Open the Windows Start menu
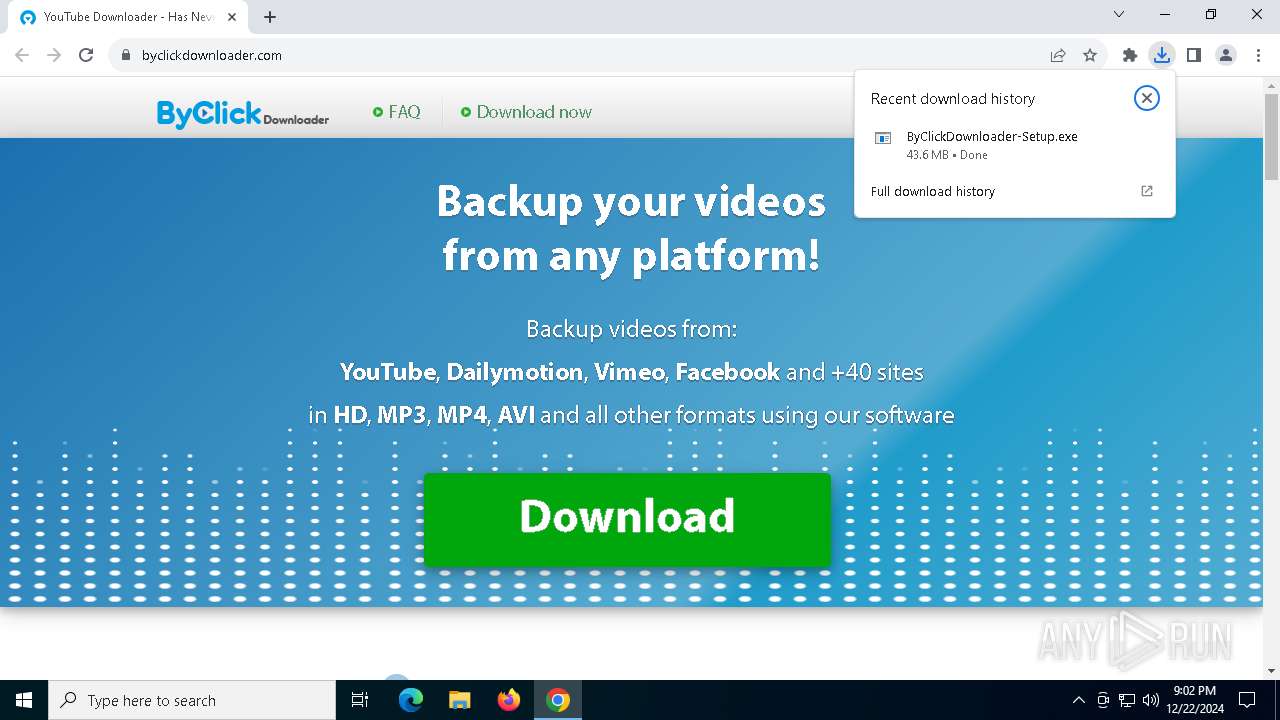1280x720 pixels. click(x=24, y=700)
